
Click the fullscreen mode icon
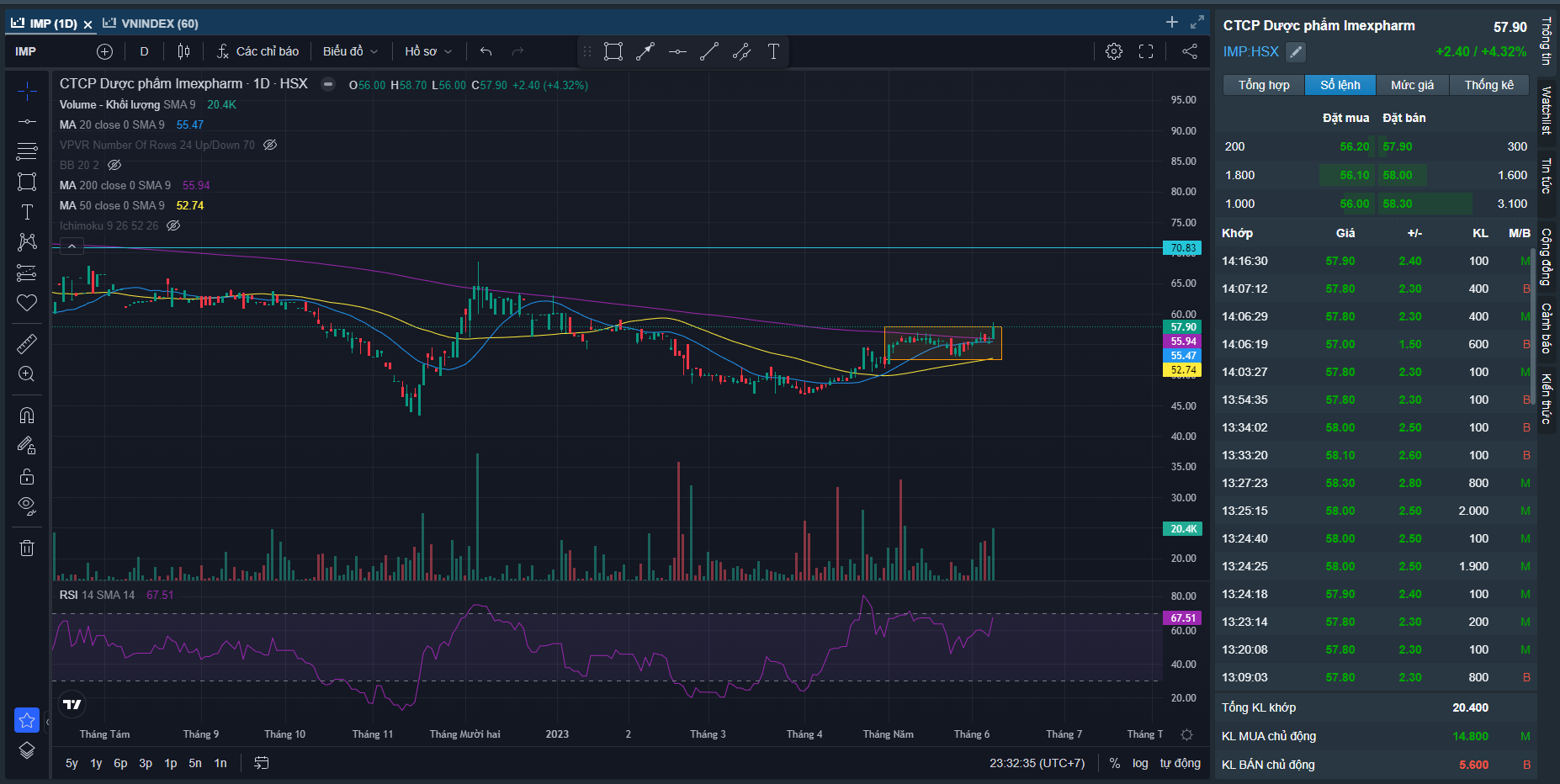pyautogui.click(x=1146, y=51)
